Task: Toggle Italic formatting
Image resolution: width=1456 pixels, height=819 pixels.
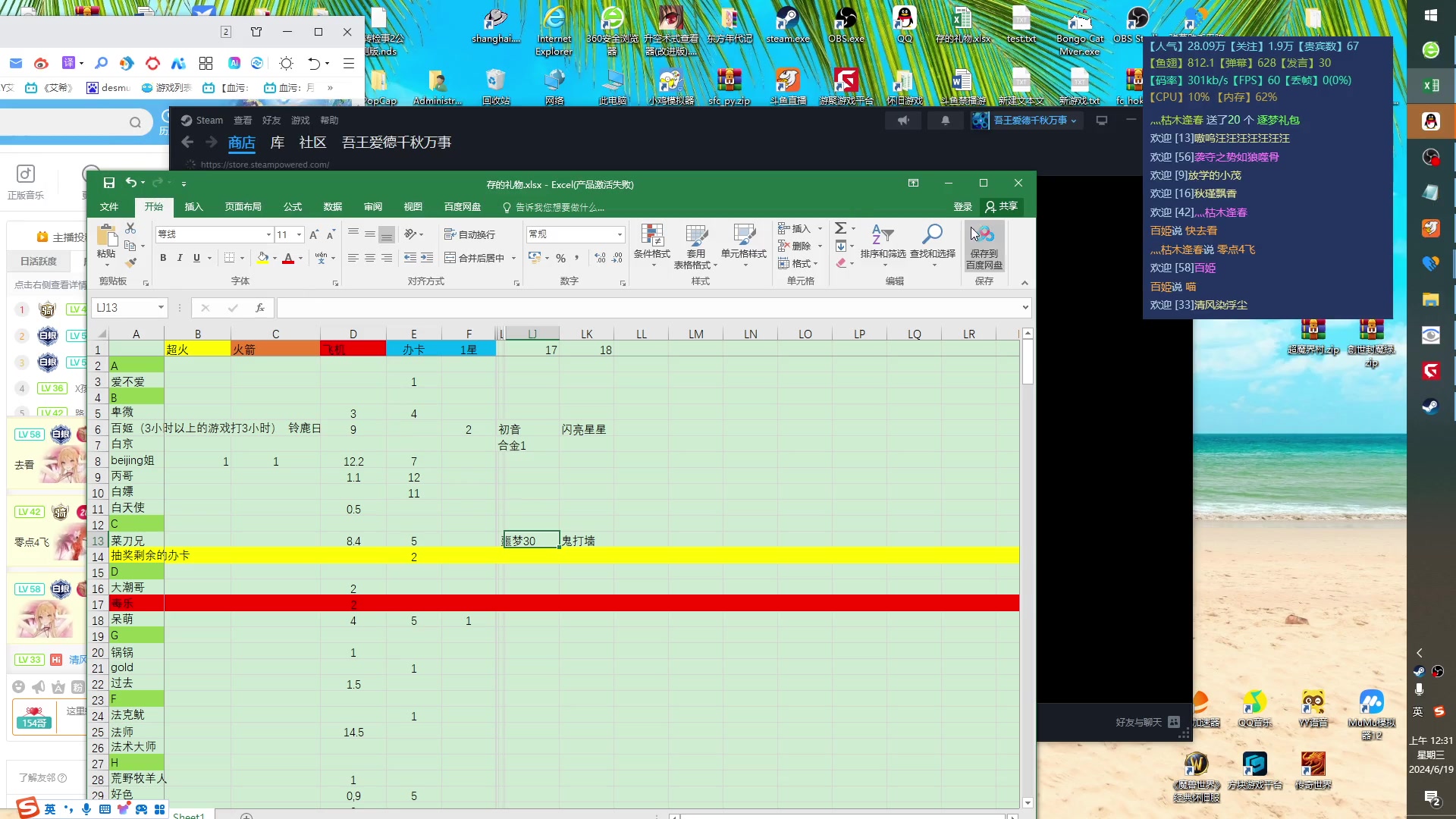Action: point(180,259)
